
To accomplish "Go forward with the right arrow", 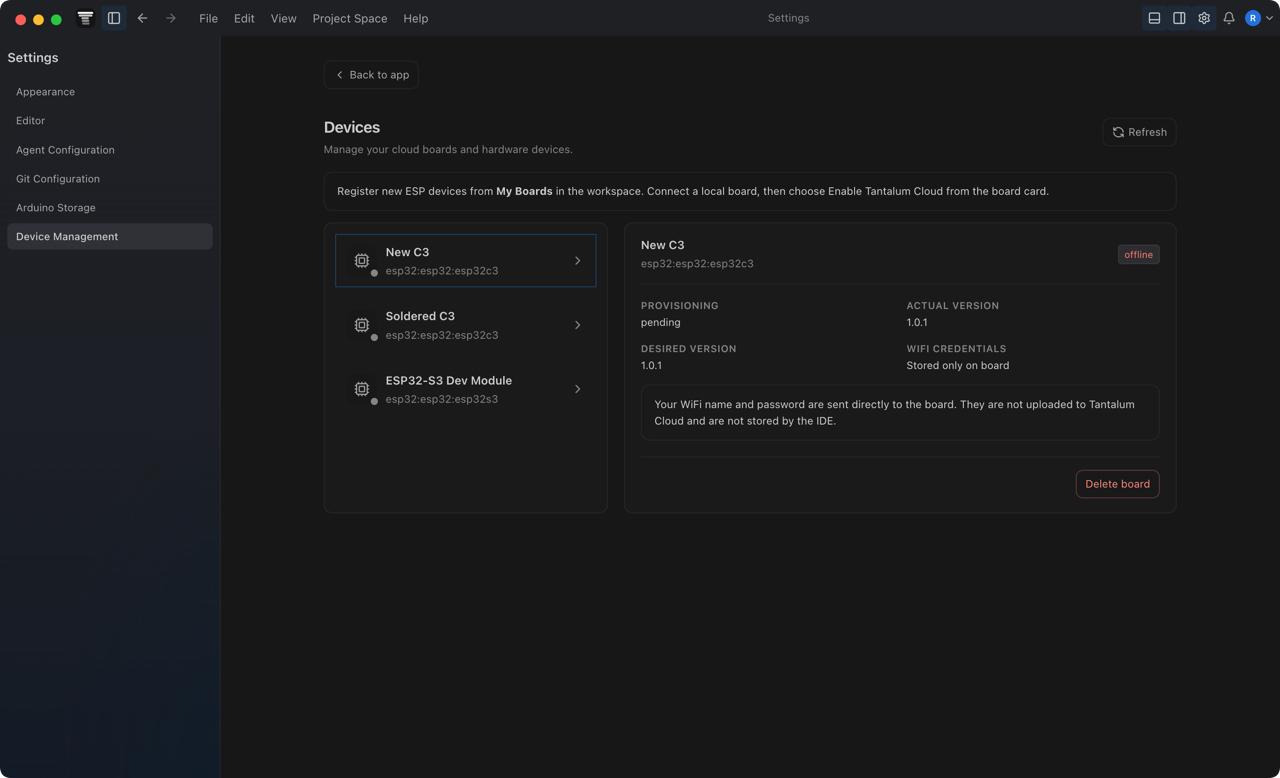I will point(171,18).
